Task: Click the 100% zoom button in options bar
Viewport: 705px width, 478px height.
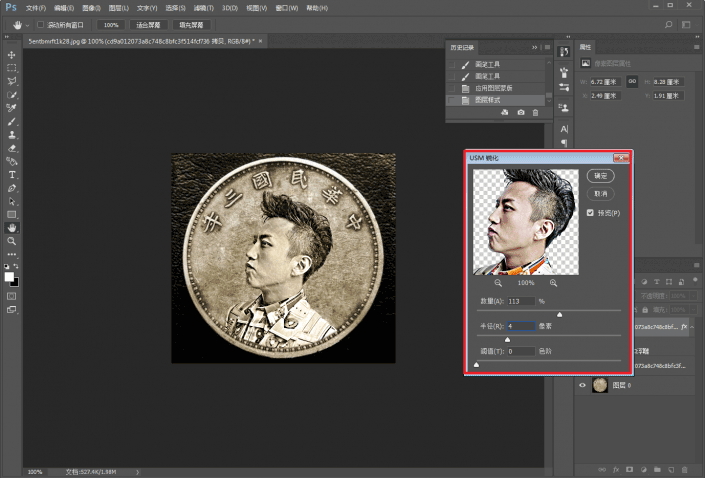Action: tap(111, 25)
